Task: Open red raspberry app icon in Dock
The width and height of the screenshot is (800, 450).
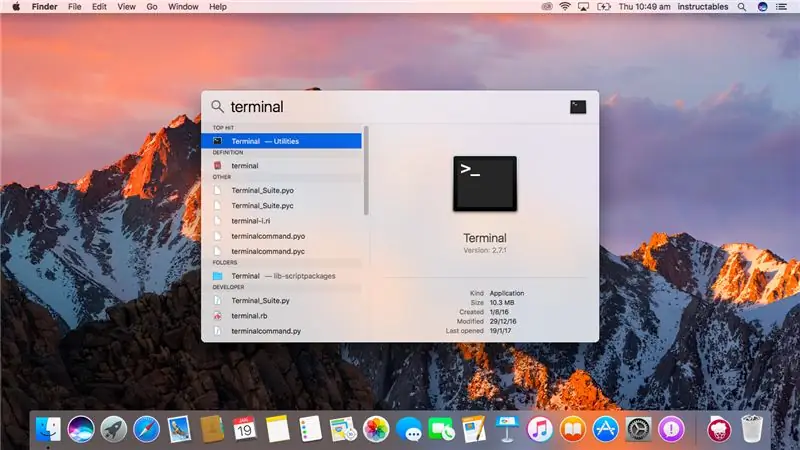Action: pos(718,429)
